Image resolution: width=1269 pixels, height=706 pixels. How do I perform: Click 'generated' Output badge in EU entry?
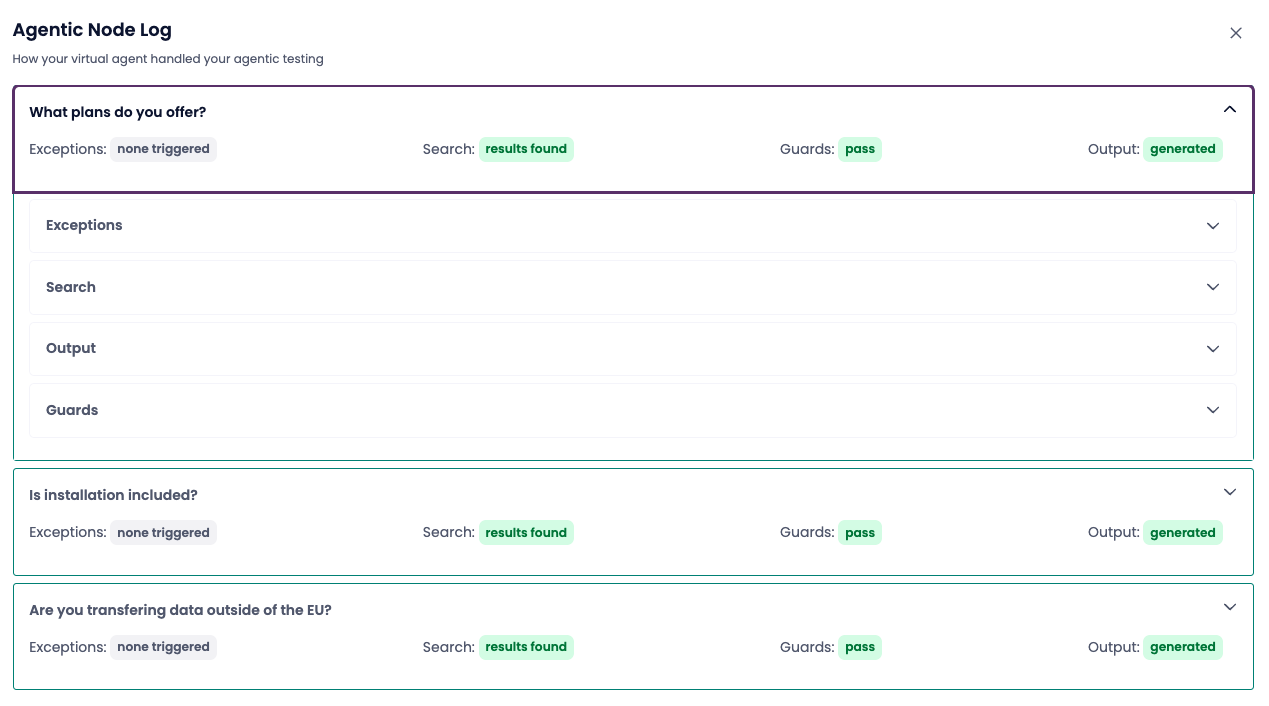[1182, 647]
